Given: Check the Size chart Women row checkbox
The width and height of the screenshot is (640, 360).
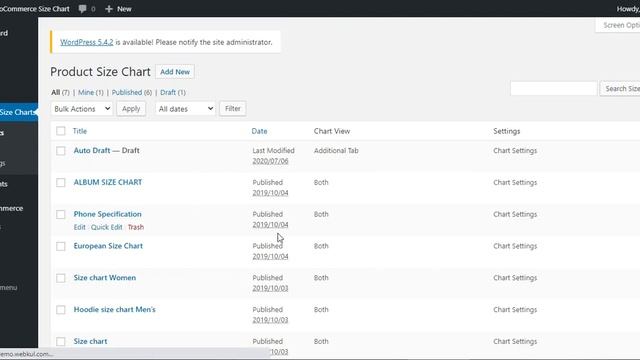Looking at the screenshot, I should point(61,278).
